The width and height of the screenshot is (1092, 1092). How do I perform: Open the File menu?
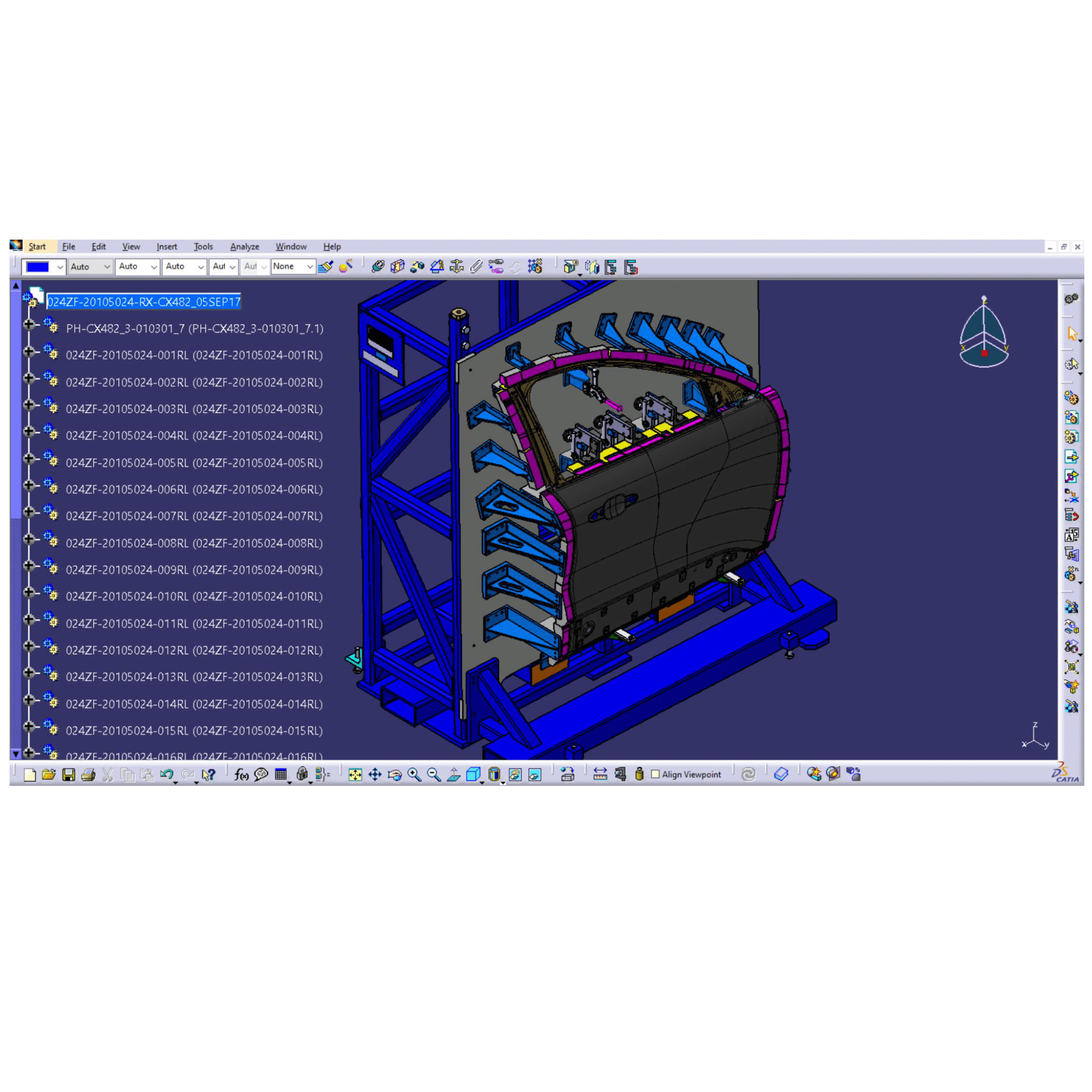click(68, 247)
